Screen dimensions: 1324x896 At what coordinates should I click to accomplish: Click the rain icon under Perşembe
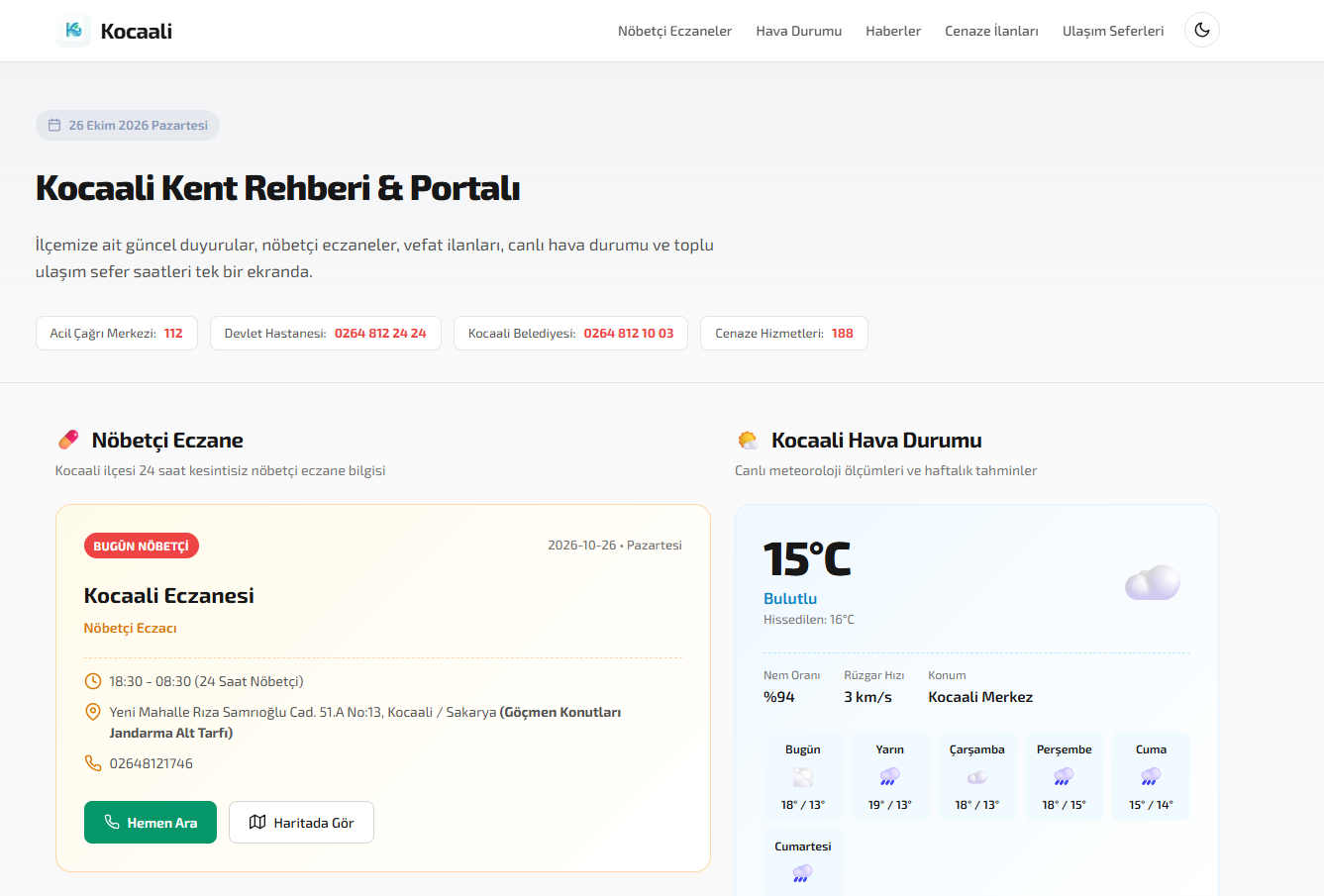[1064, 777]
